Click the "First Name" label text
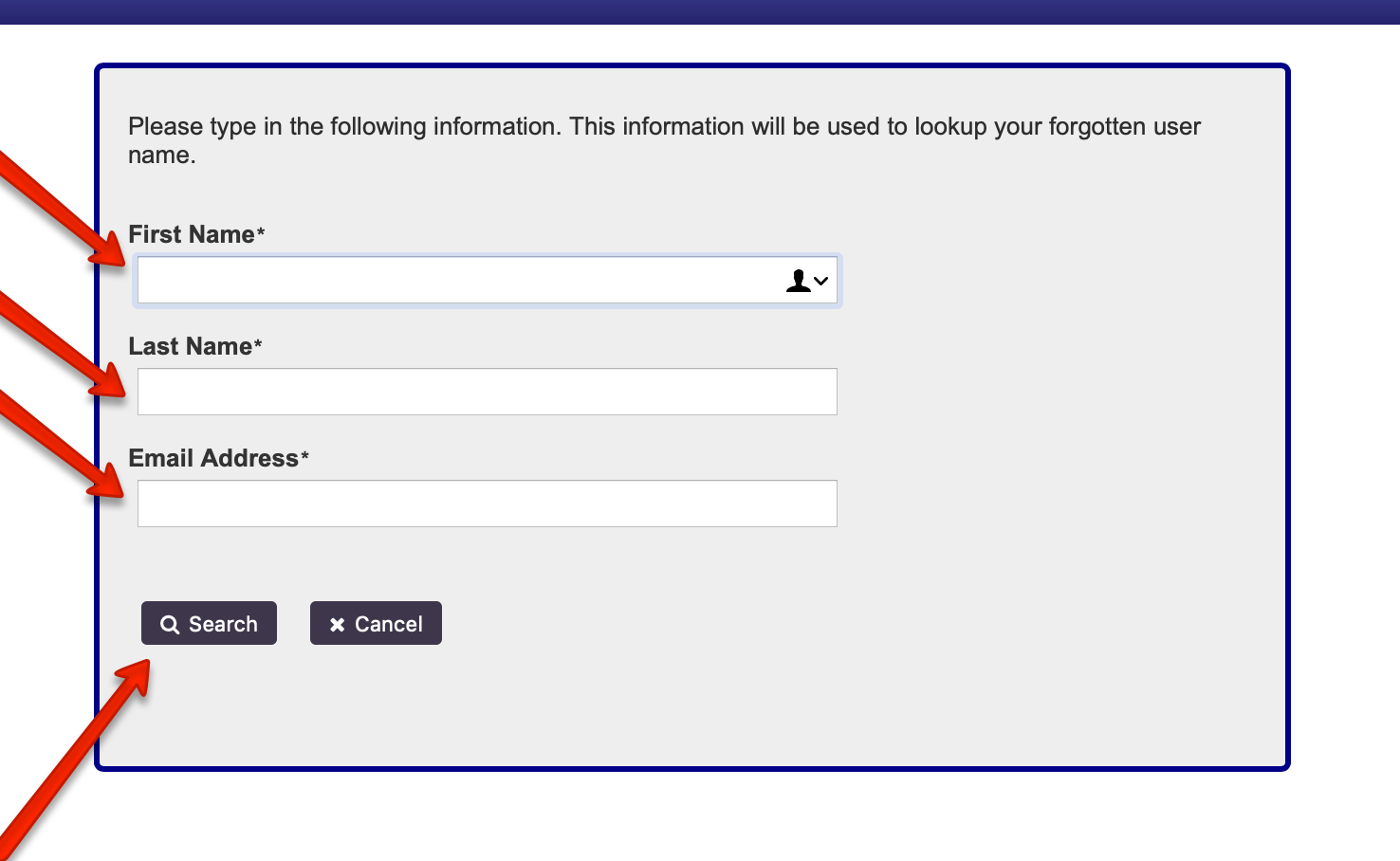This screenshot has width=1400, height=861. (x=192, y=234)
